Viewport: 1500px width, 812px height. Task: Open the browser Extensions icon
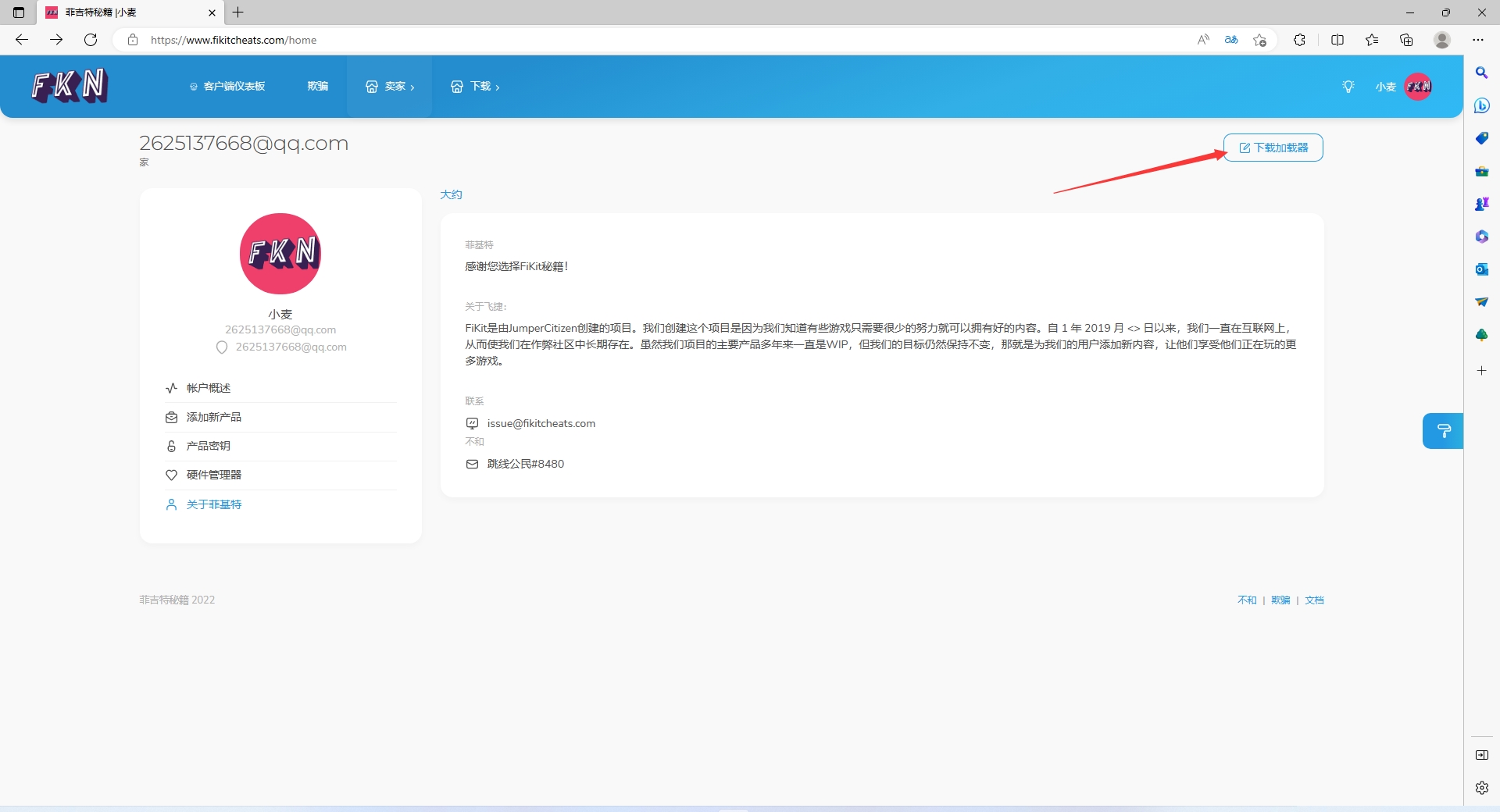(1299, 40)
